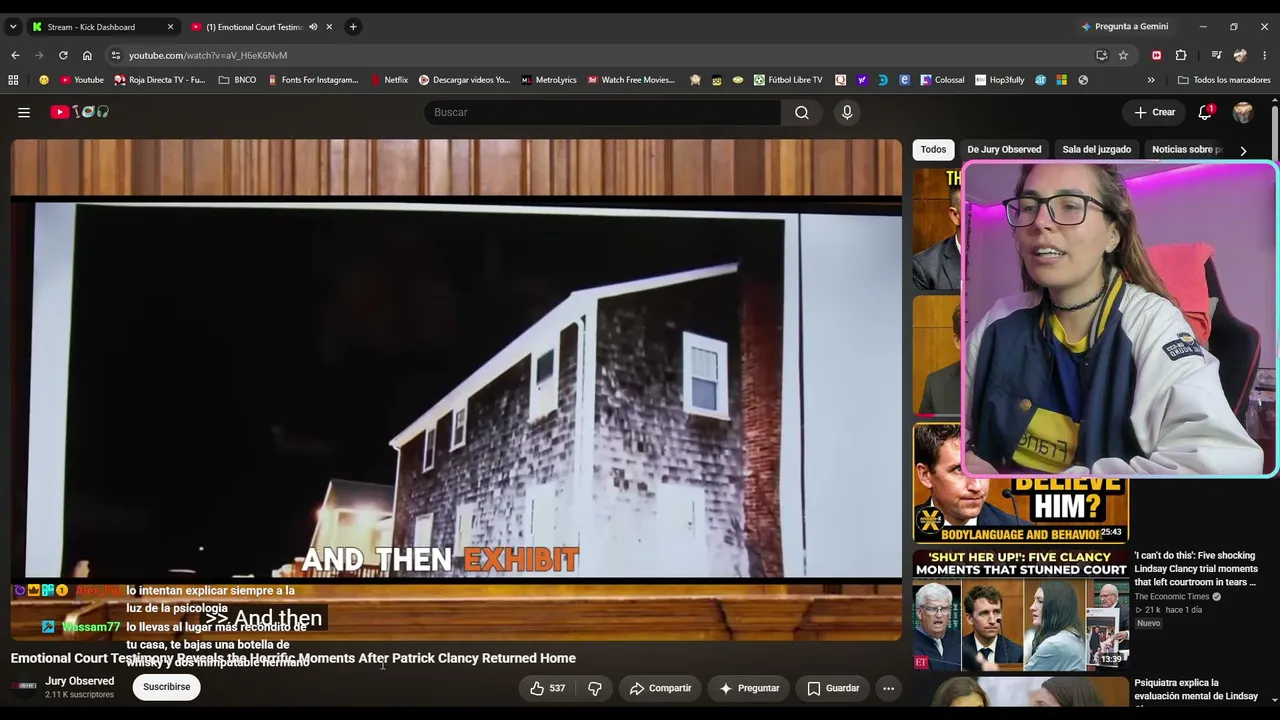Open Psiquiatra explica video title

pyautogui.click(x=1196, y=690)
